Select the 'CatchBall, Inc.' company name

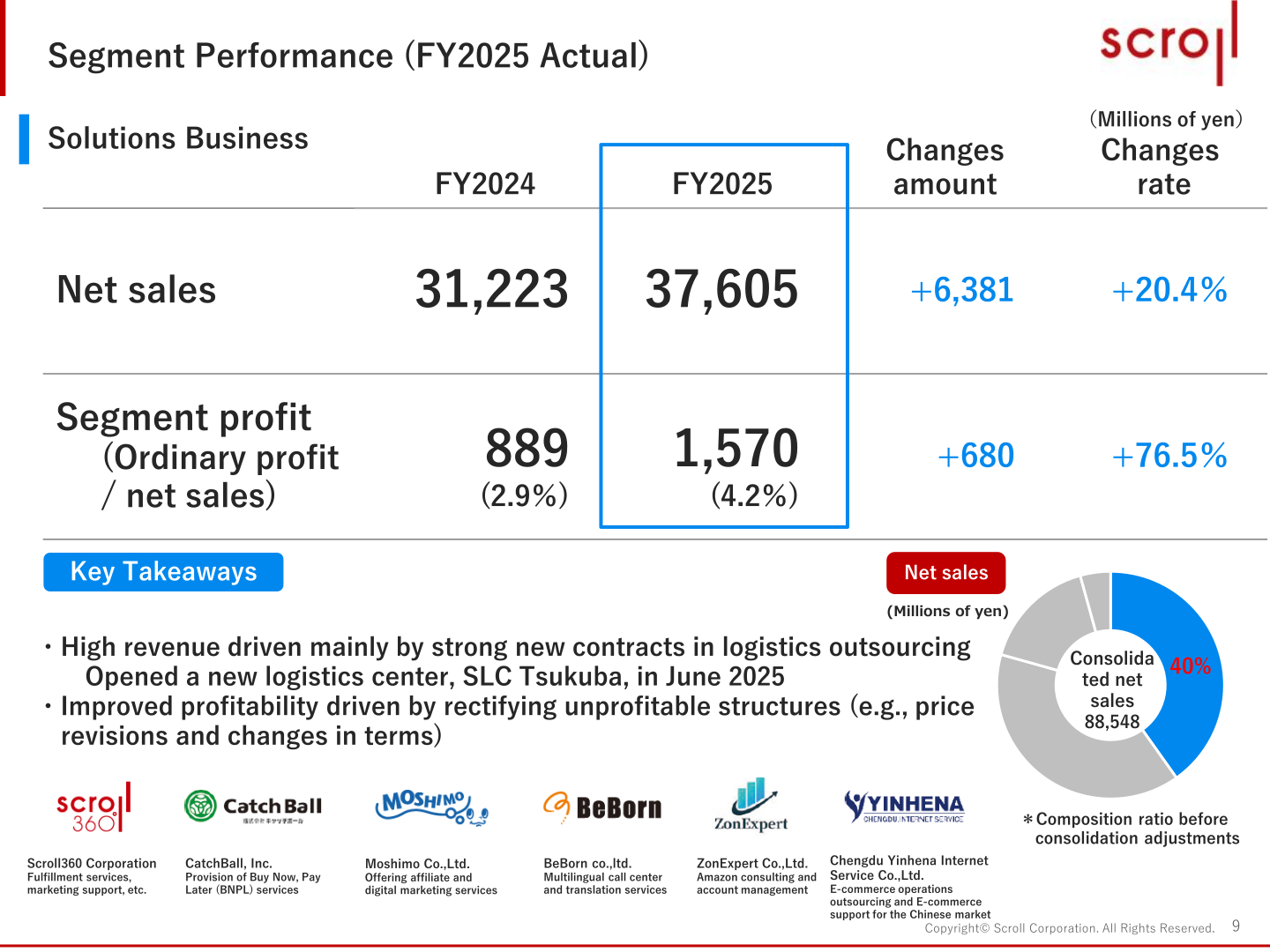(x=228, y=864)
